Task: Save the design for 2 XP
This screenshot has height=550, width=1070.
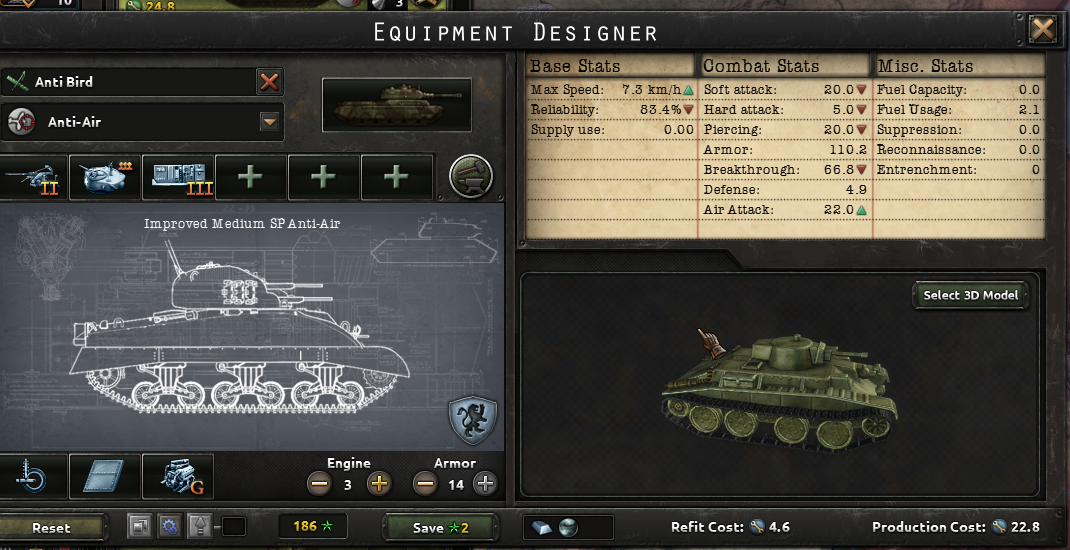Action: tap(440, 527)
